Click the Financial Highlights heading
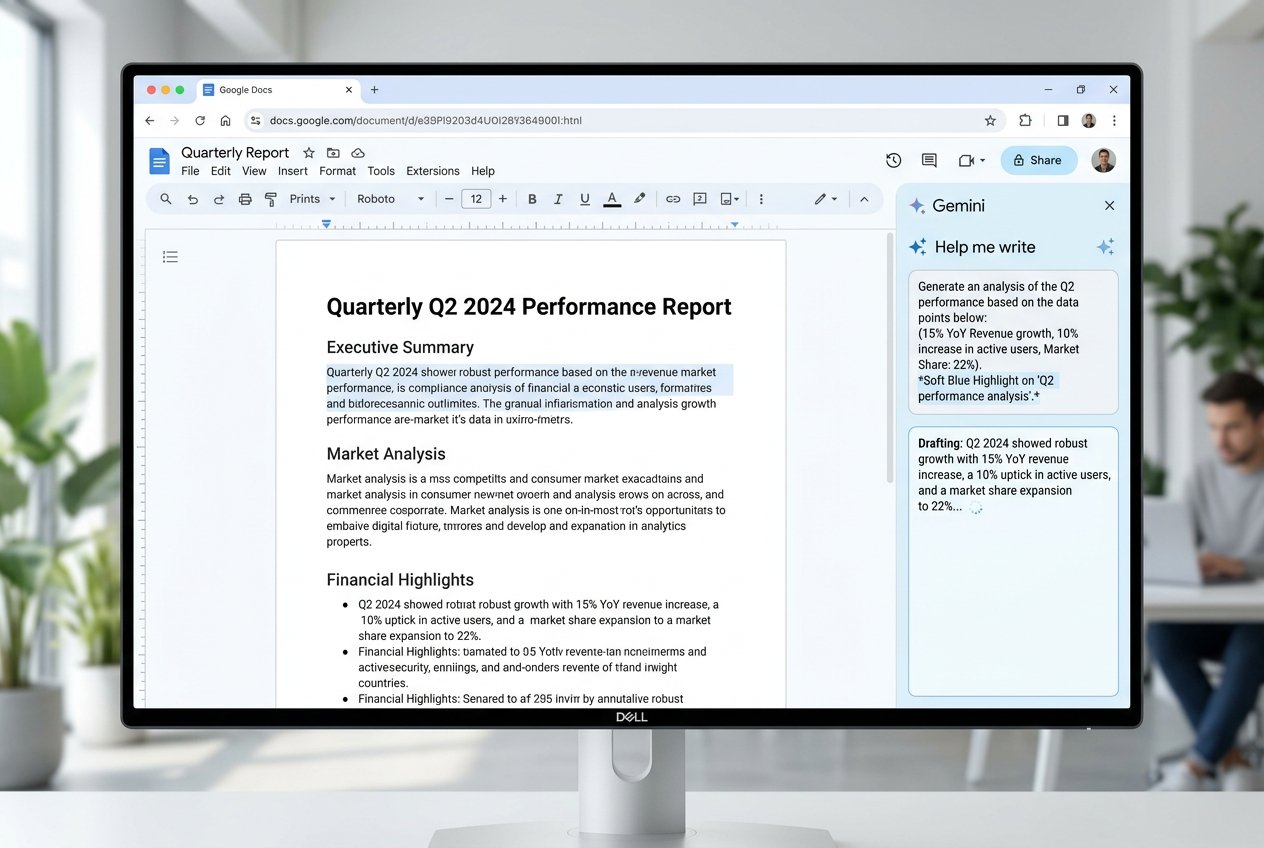 (x=400, y=580)
